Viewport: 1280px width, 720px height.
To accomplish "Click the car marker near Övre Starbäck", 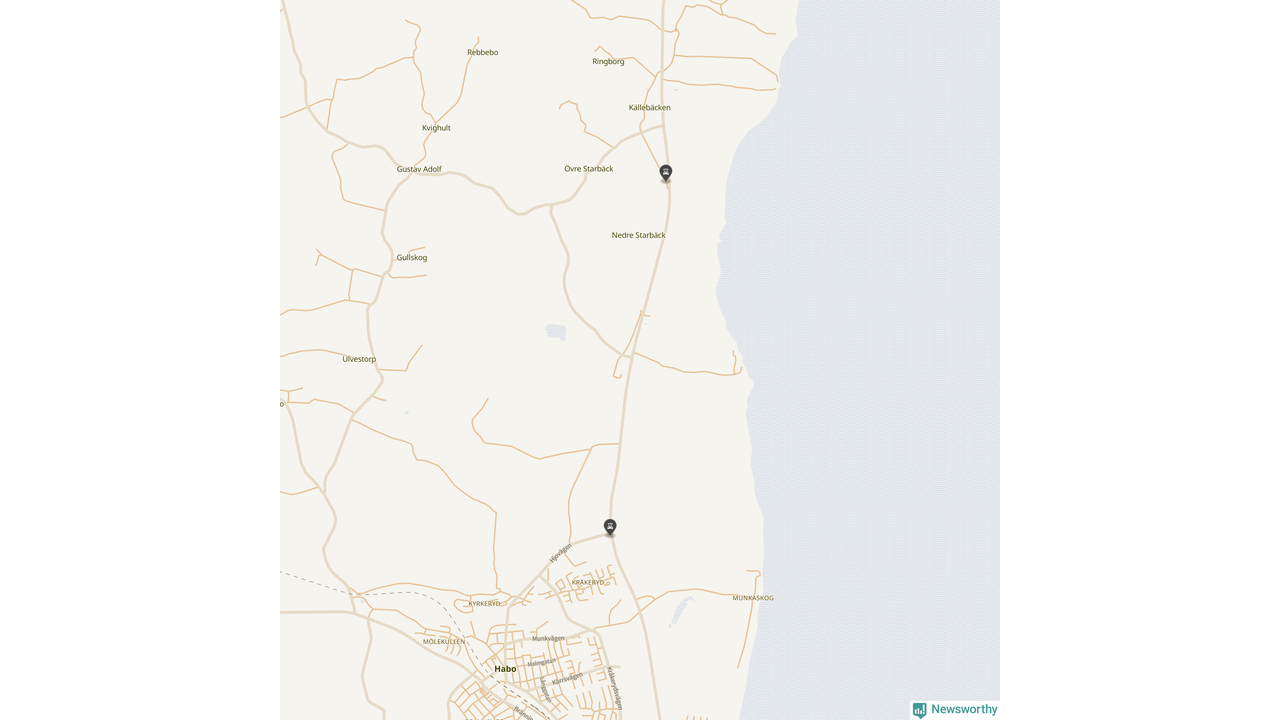I will (666, 173).
